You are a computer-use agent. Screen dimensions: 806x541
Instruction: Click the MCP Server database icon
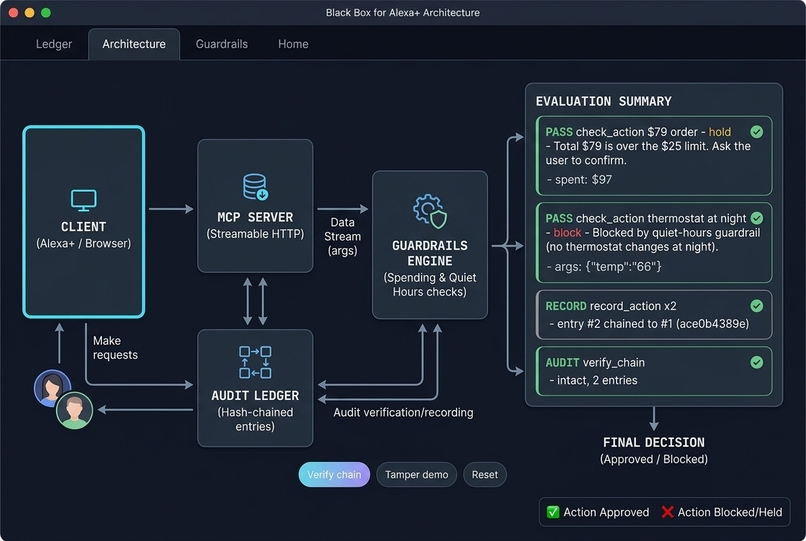pos(255,187)
